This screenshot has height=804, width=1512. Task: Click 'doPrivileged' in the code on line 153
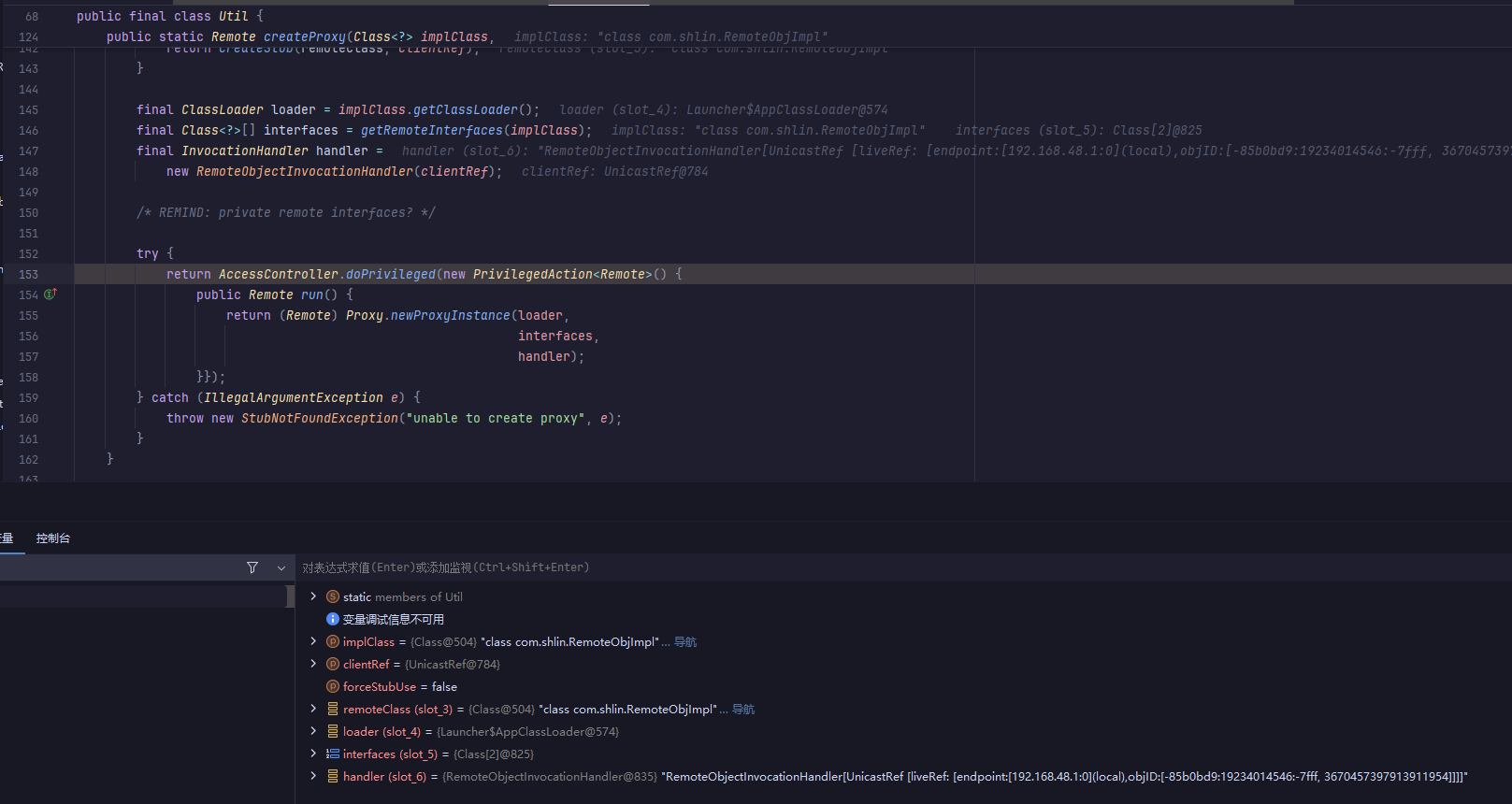391,274
